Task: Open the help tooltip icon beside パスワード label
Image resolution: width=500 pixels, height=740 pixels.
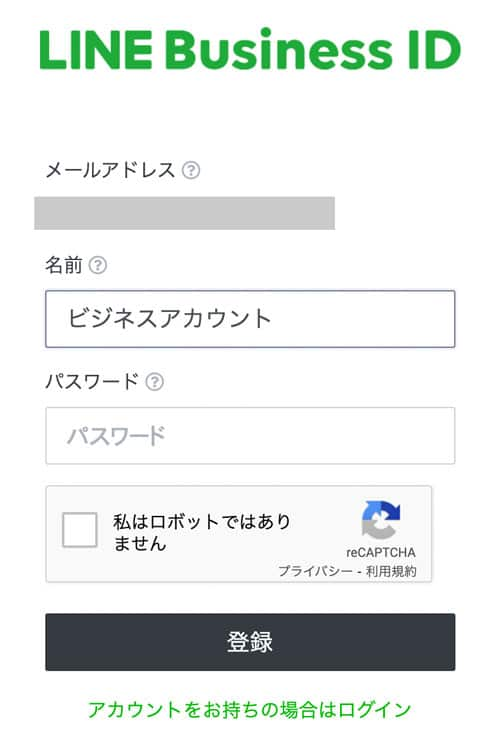Action: (x=154, y=381)
